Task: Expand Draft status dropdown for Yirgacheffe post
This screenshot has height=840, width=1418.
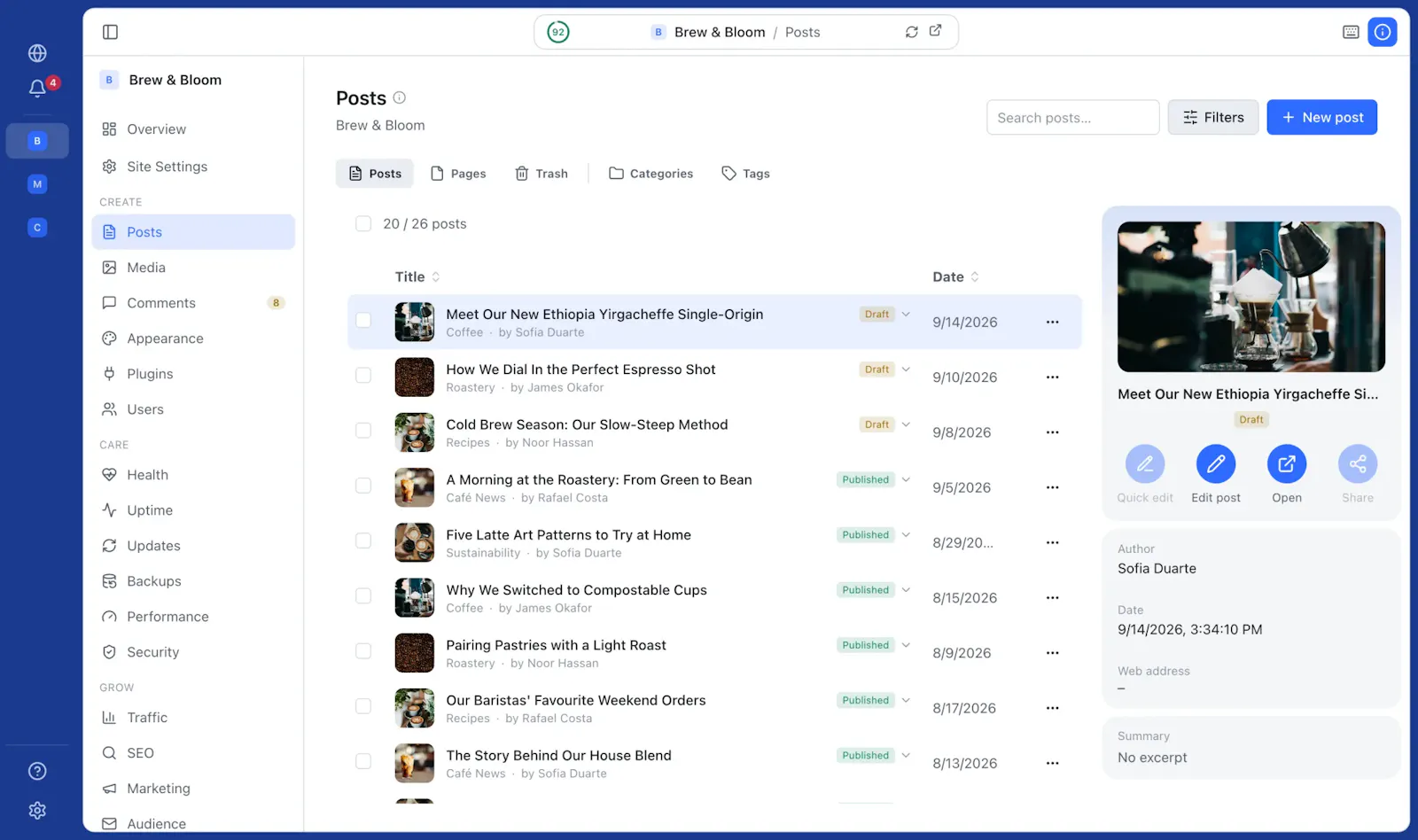Action: pos(906,315)
